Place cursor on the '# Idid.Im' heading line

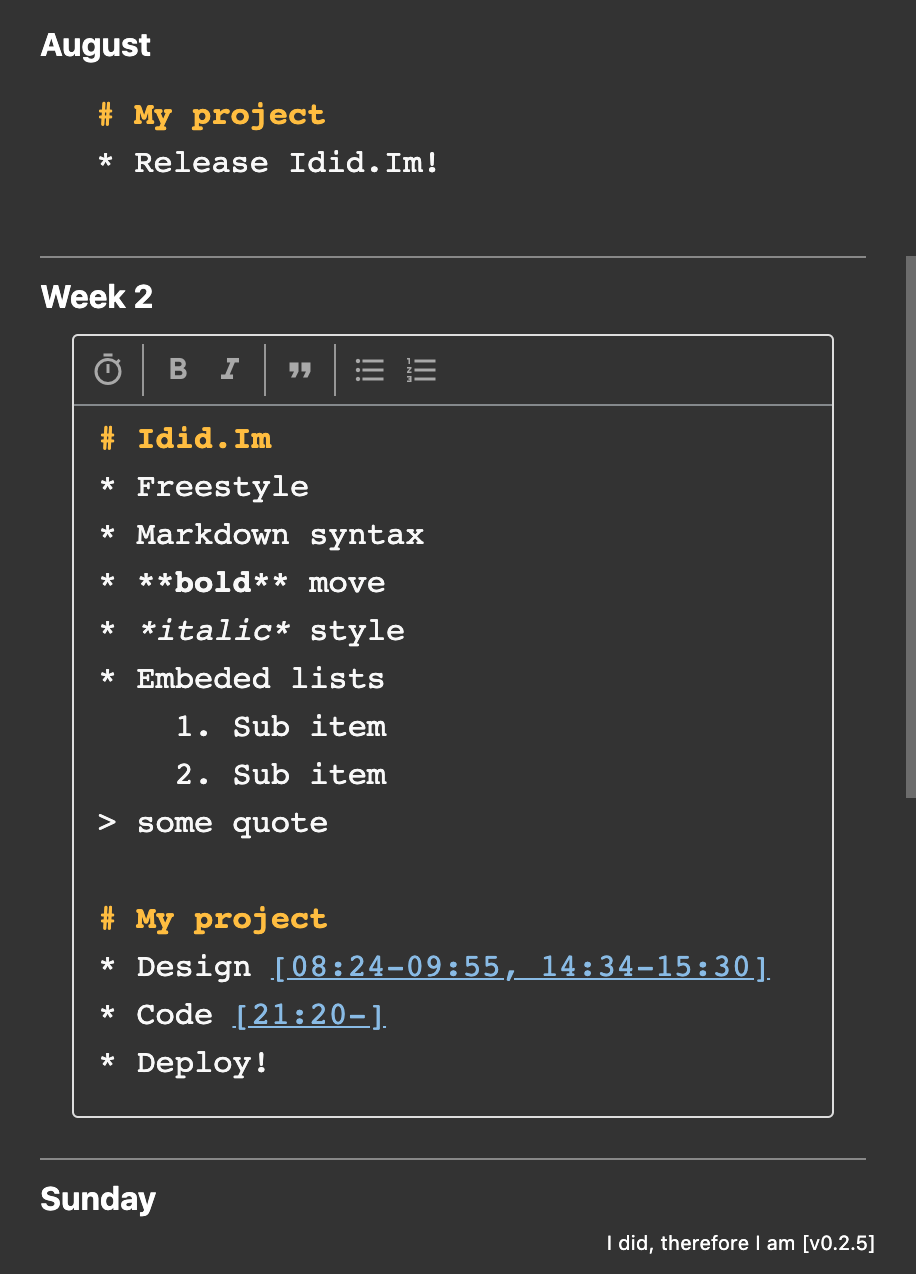pos(204,438)
